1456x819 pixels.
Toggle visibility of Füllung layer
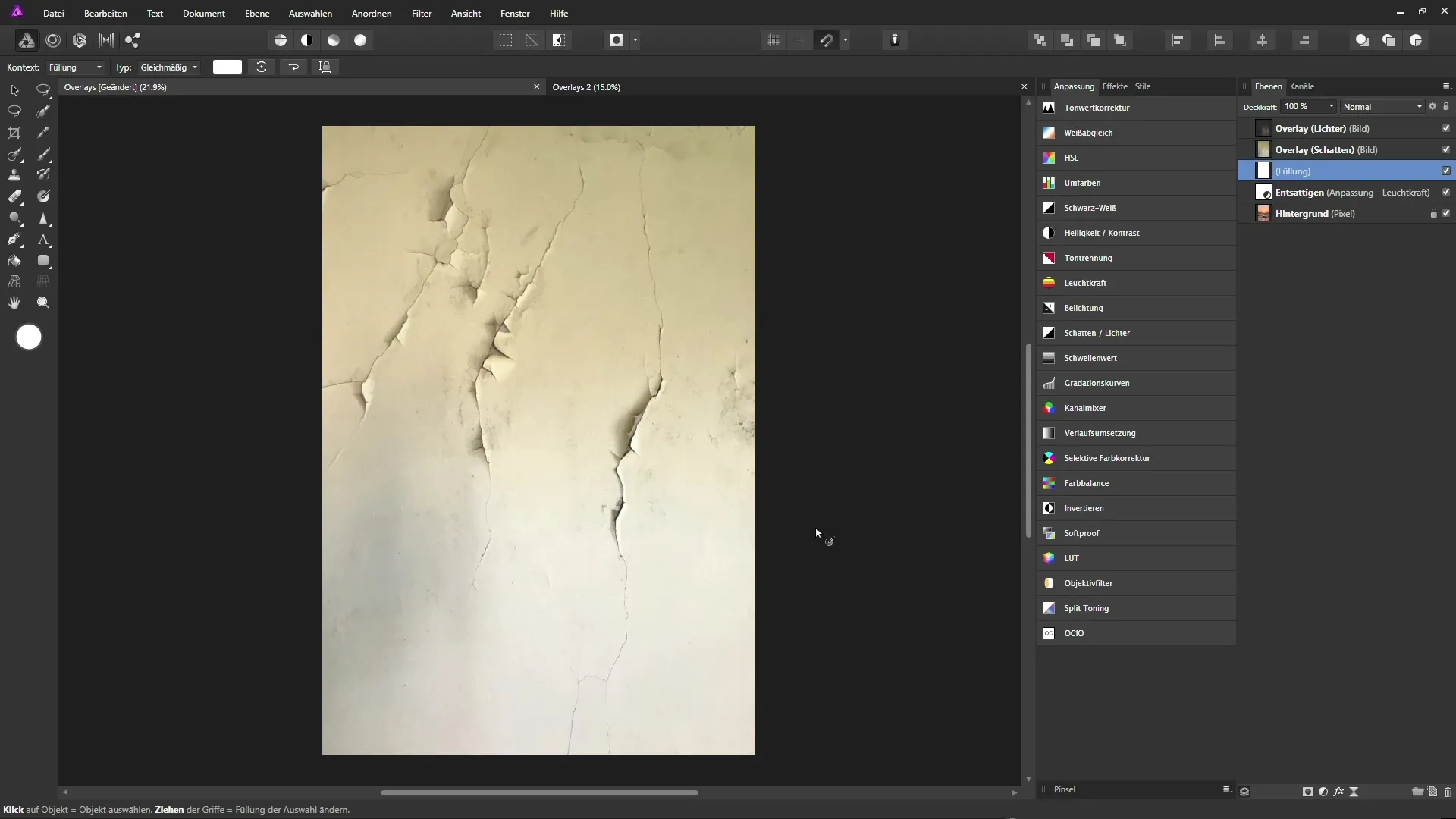click(x=1446, y=171)
